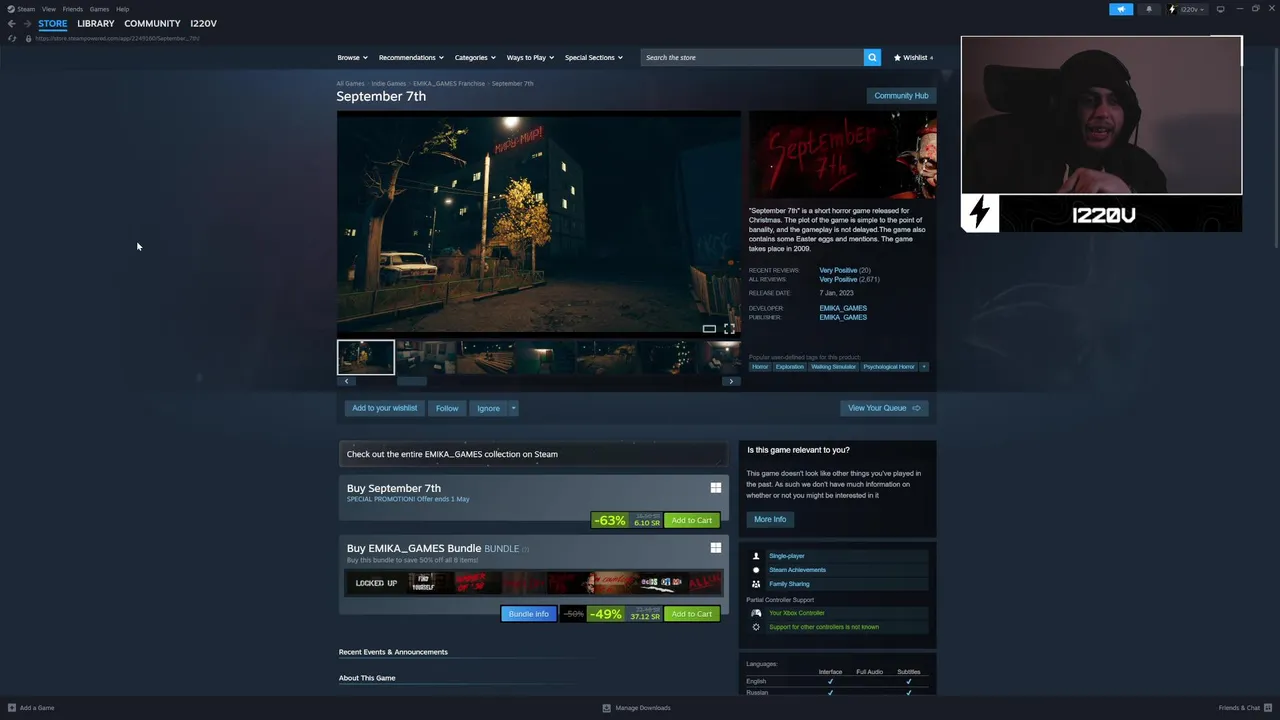Screen dimensions: 1280x720
Task: Open the Steam menu
Action: [21, 9]
